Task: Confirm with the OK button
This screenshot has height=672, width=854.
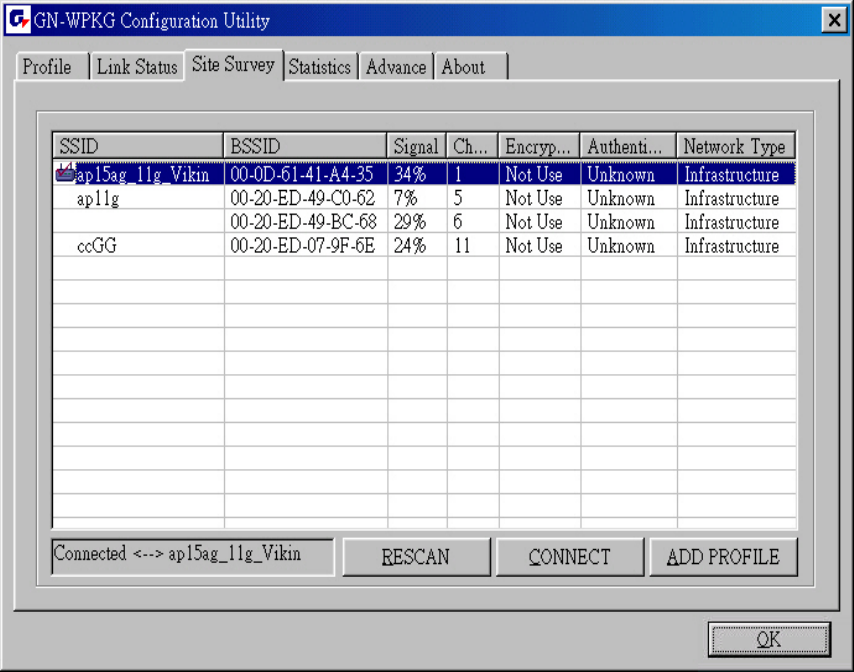Action: point(768,640)
